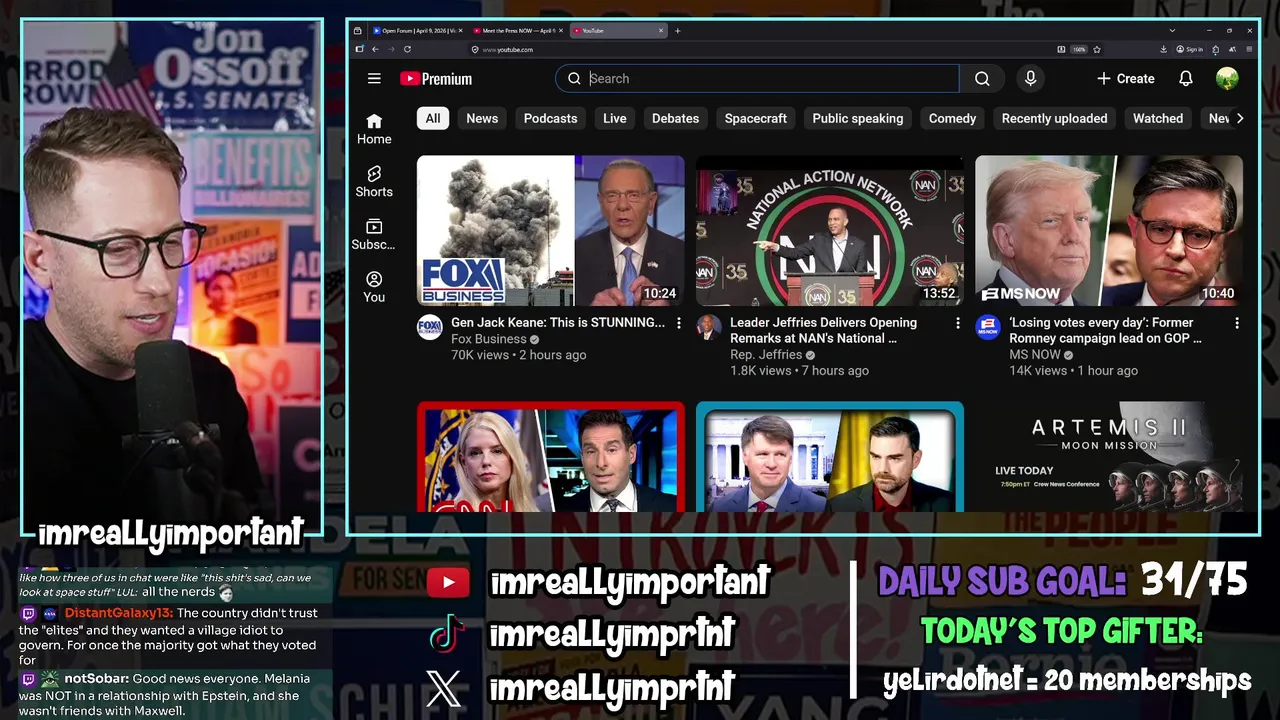Image resolution: width=1280 pixels, height=720 pixels.
Task: Select the Spacecraft filter chip
Action: click(x=756, y=118)
